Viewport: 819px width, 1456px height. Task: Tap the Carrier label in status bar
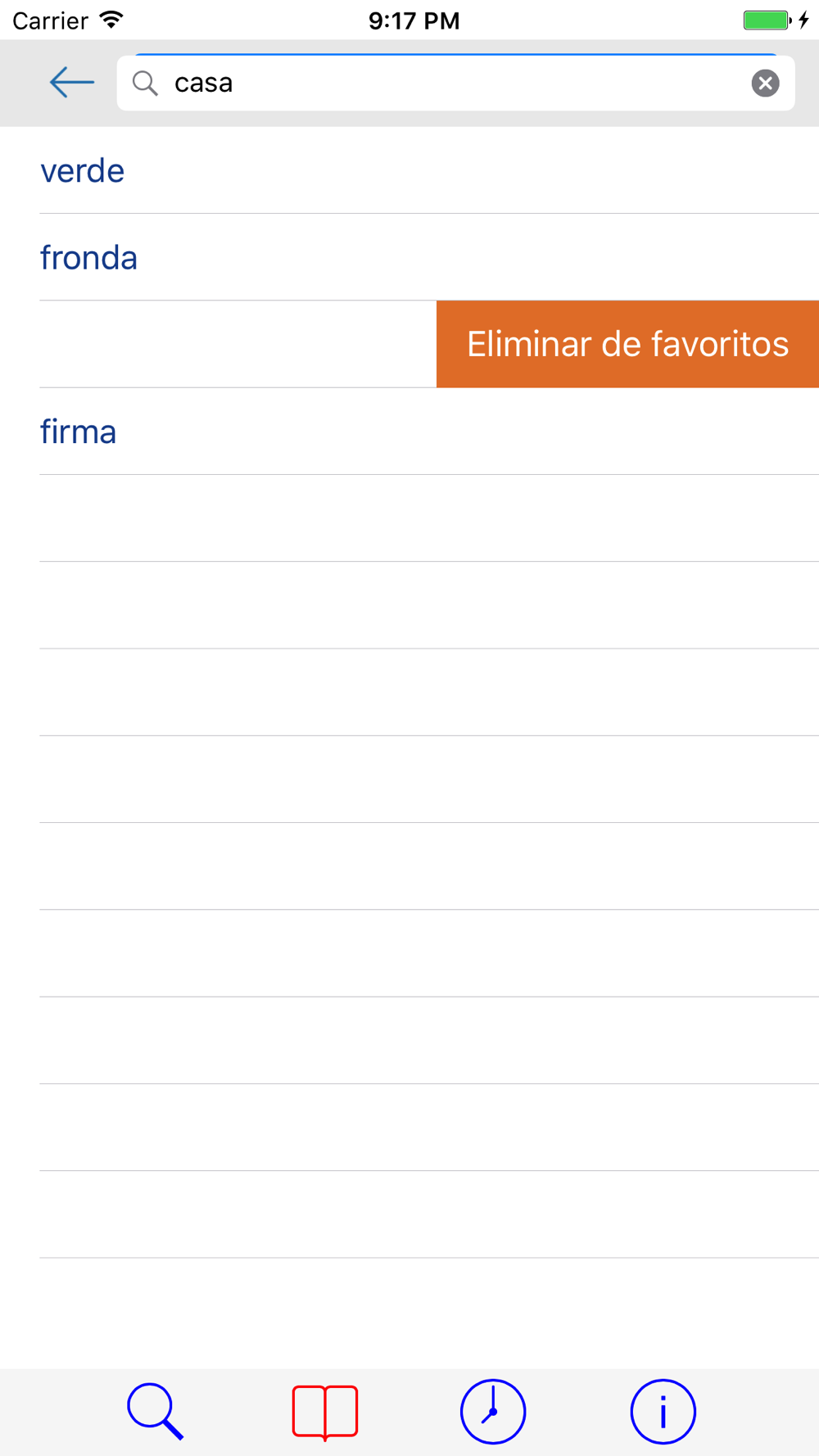(x=50, y=20)
